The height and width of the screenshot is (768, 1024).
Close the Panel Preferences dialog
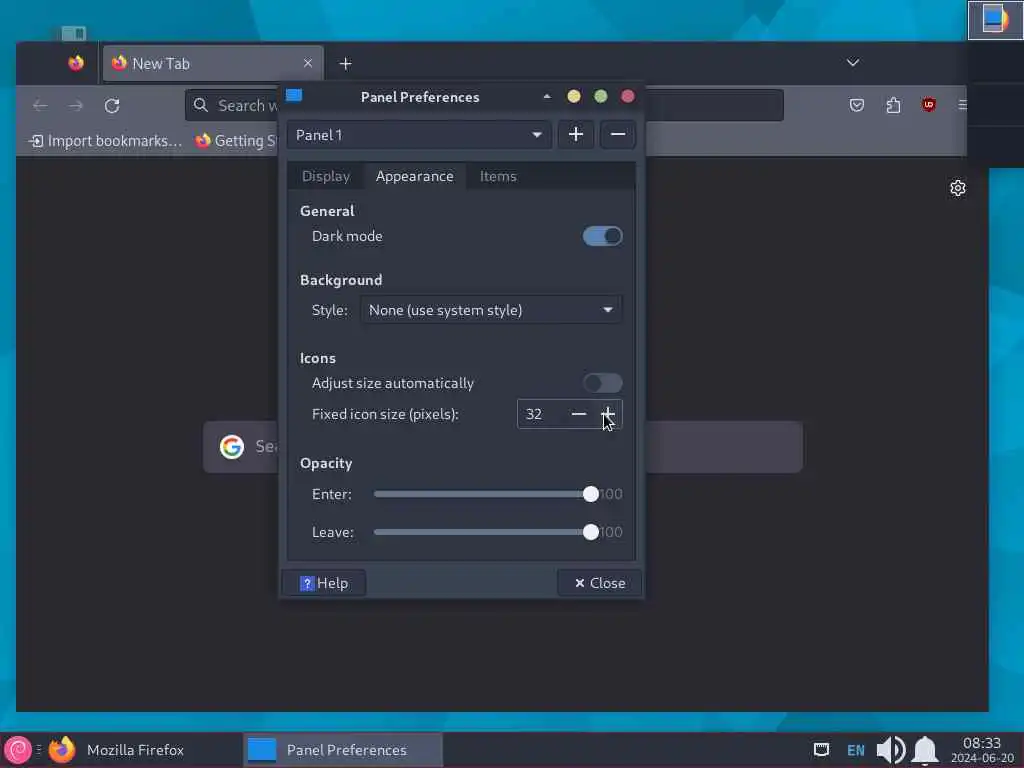pos(600,583)
